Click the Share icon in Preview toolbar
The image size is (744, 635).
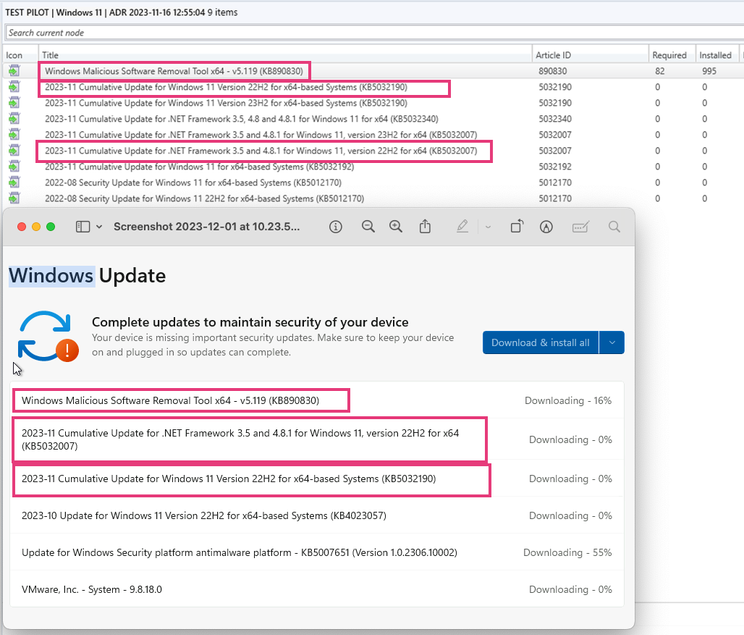pos(425,226)
